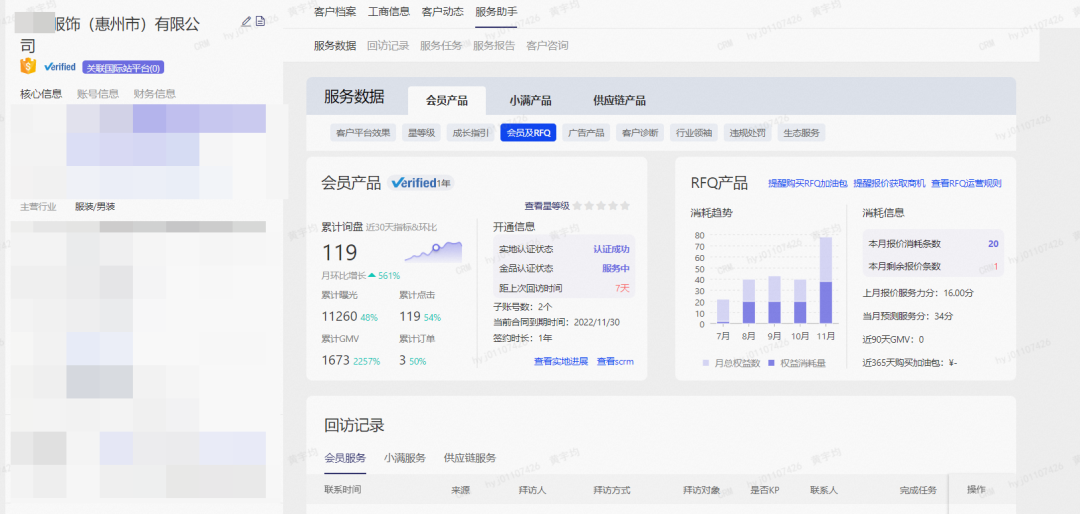
Task: Click the 7月 bar in 消耗趋势 chart
Action: pyautogui.click(x=723, y=311)
